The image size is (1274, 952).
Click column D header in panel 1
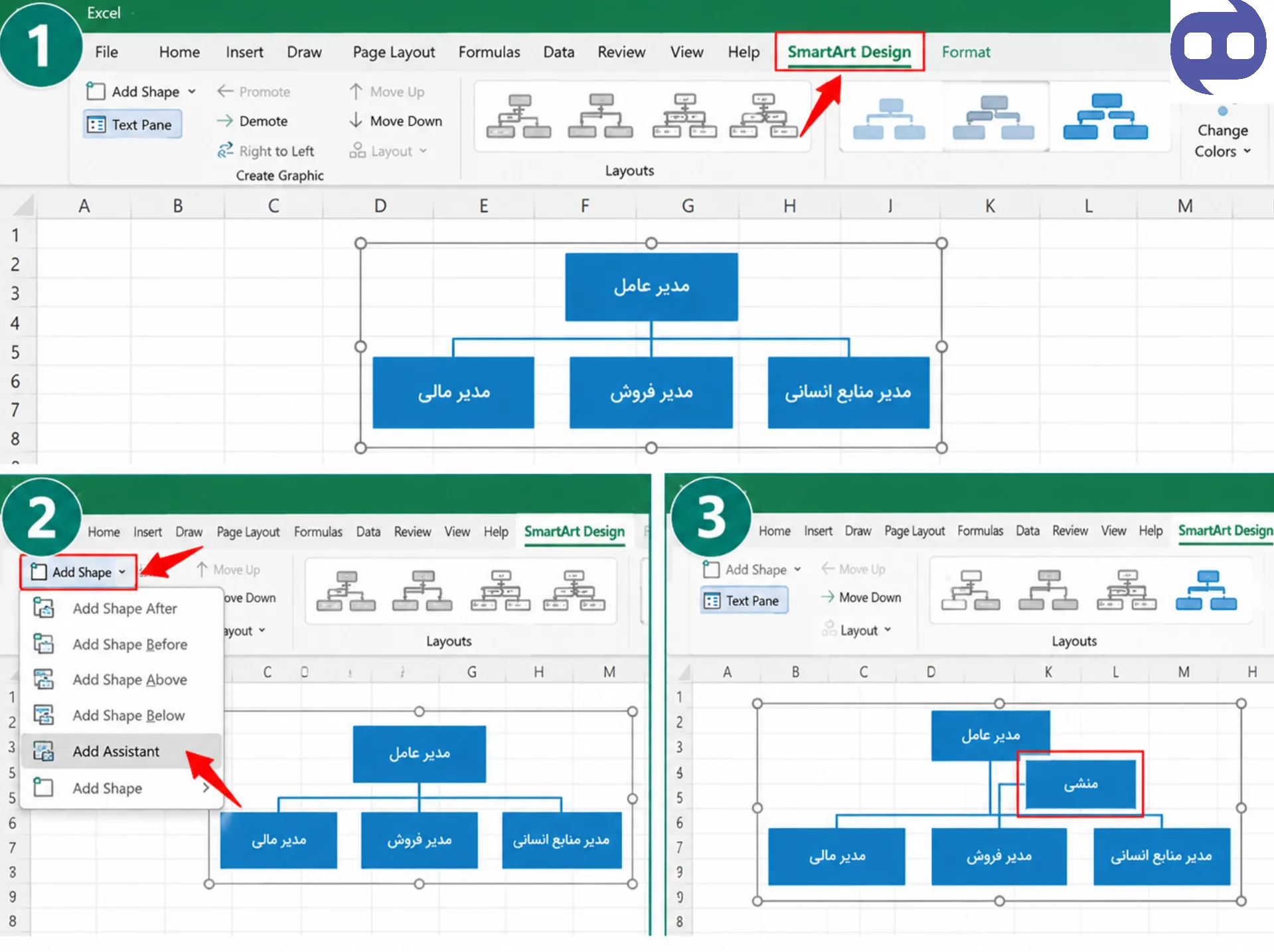tap(380, 206)
